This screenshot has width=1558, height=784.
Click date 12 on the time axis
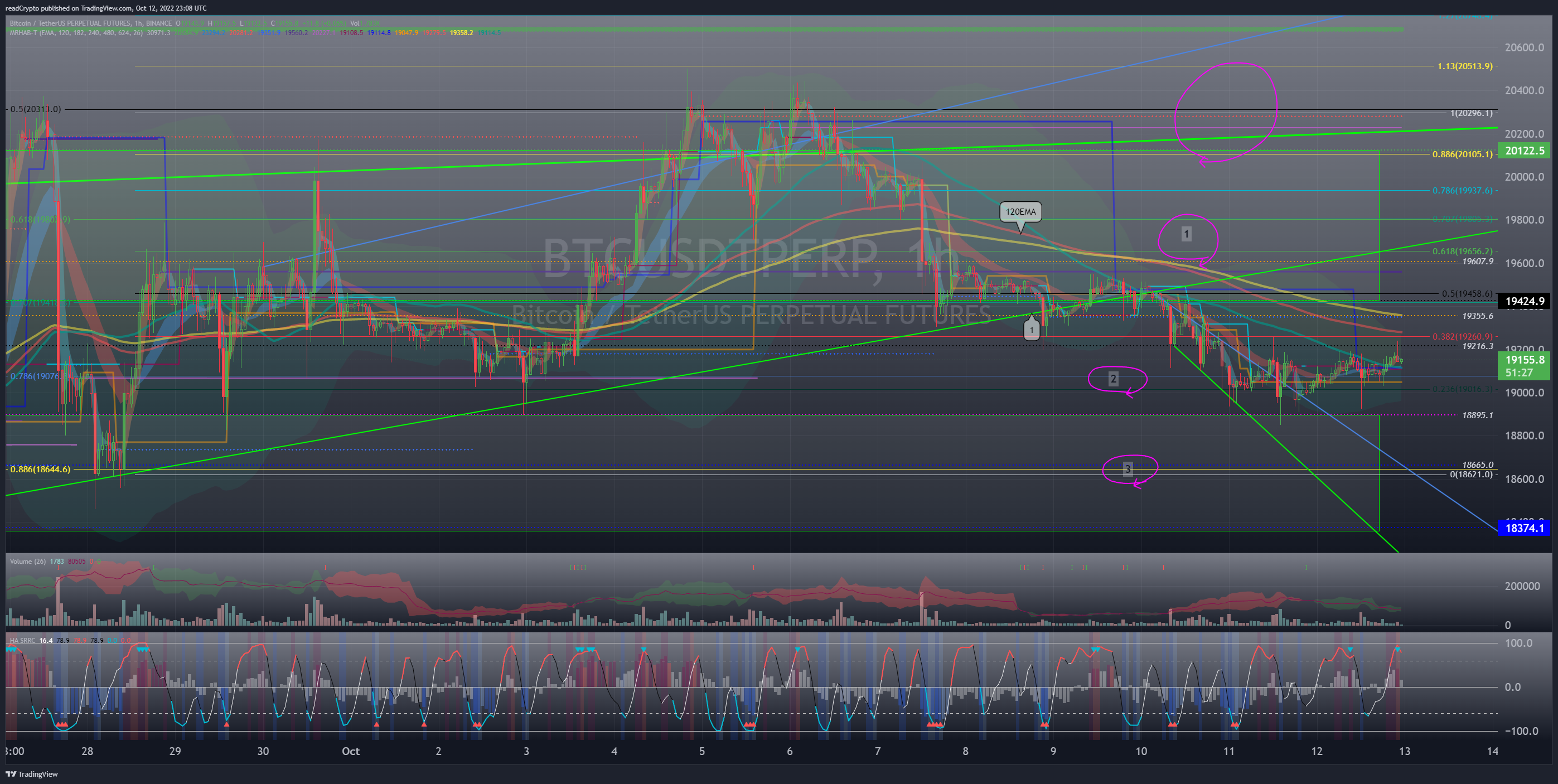click(x=1317, y=751)
